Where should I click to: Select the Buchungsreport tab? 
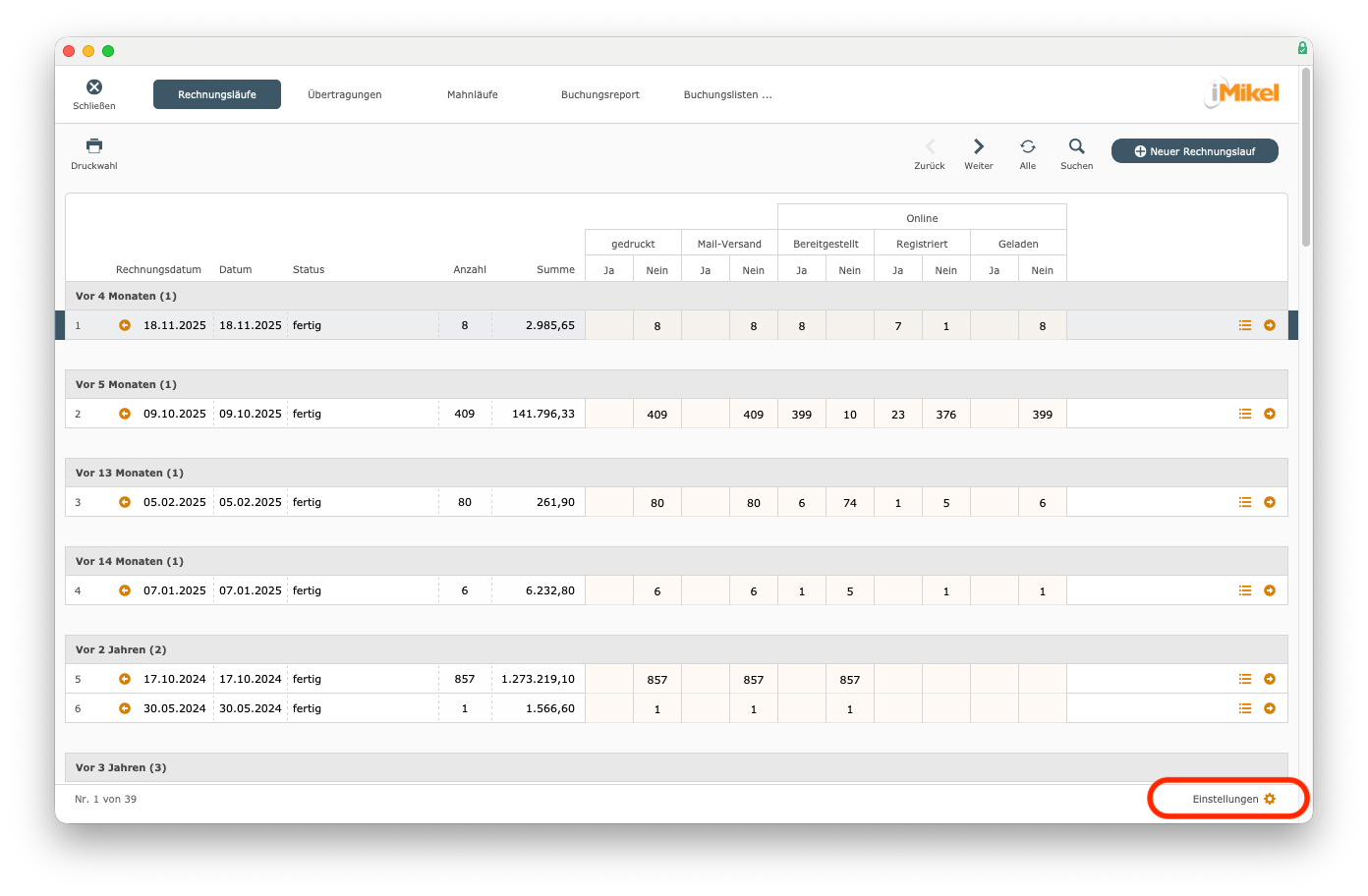click(600, 94)
